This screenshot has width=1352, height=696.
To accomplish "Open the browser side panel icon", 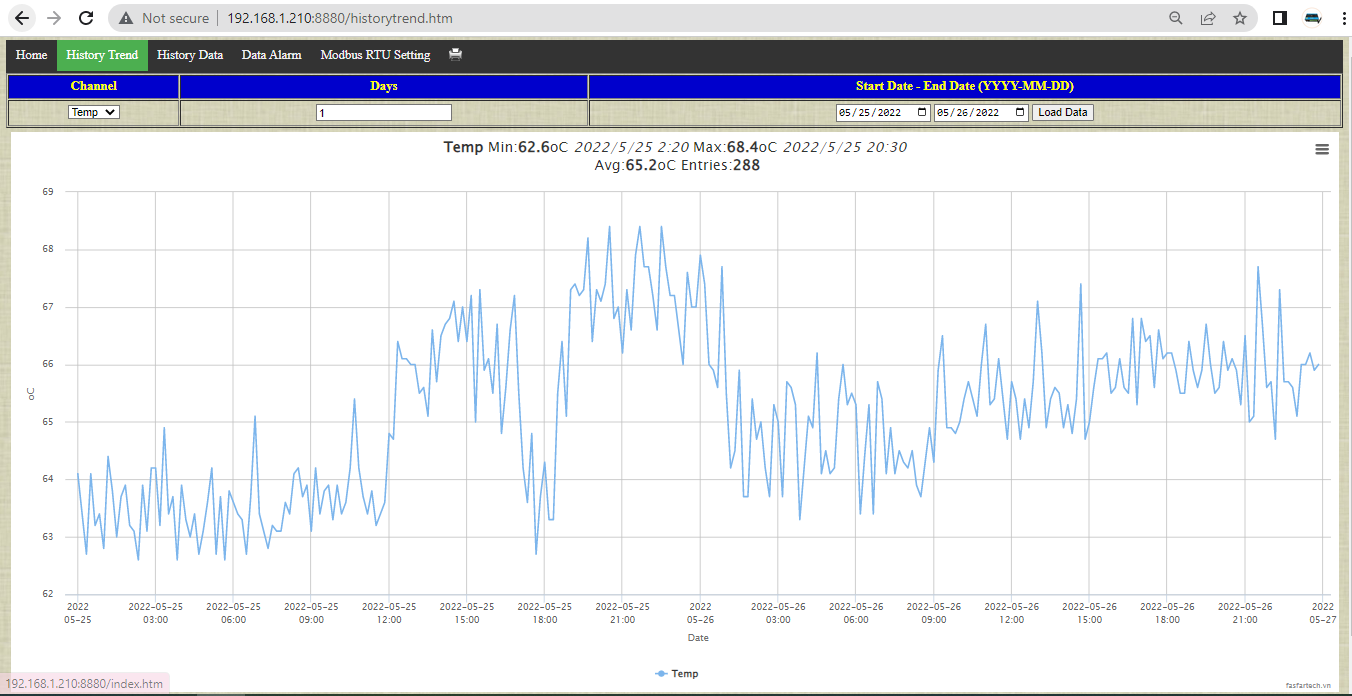I will pos(1279,18).
